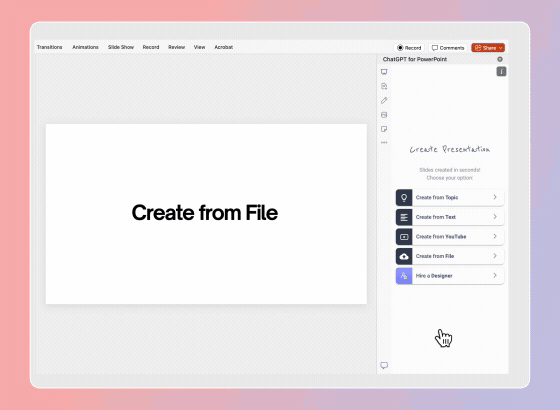Expand Hire a Designer chevron
560x410 pixels.
click(495, 275)
